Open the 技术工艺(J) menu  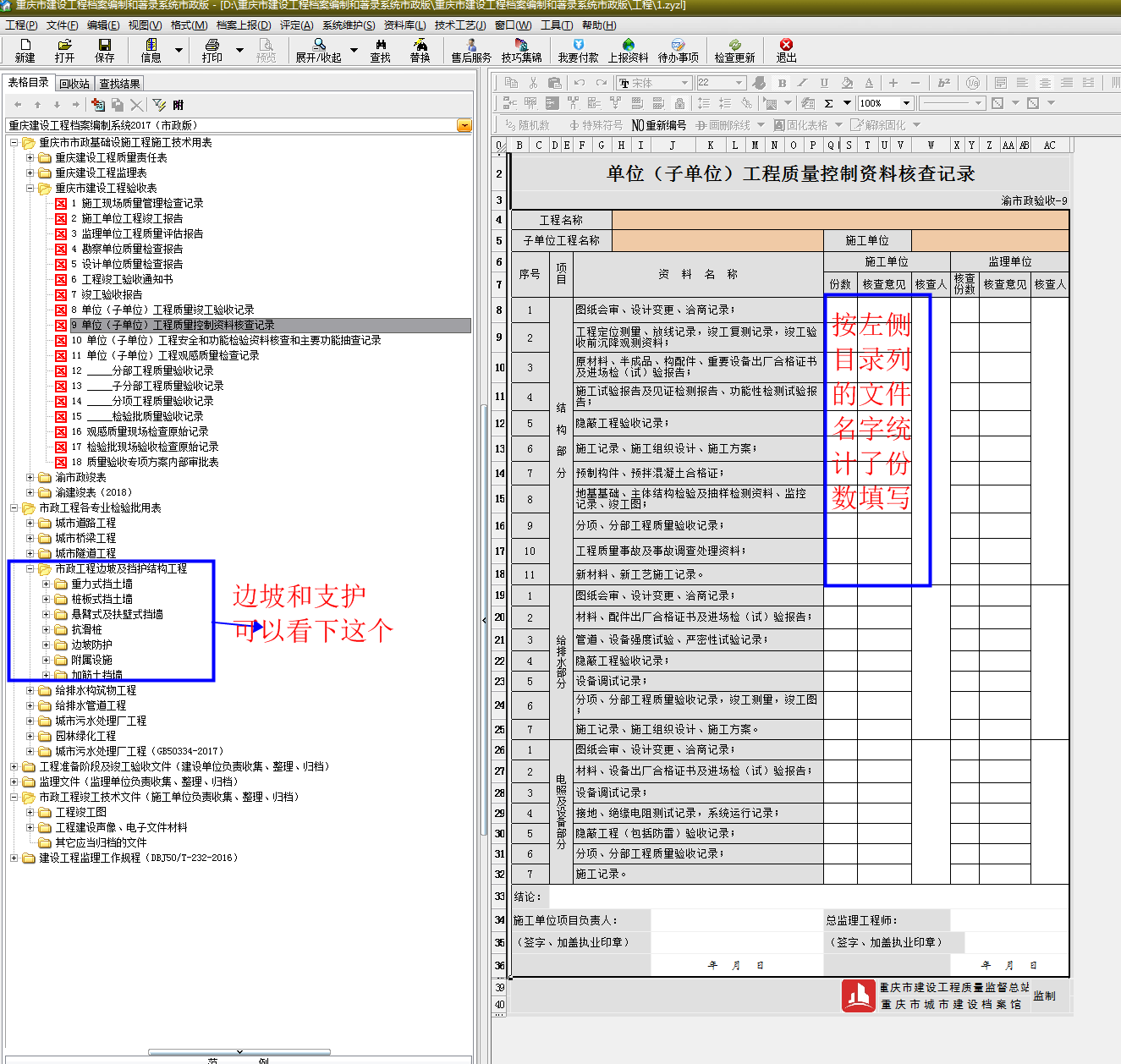click(459, 25)
